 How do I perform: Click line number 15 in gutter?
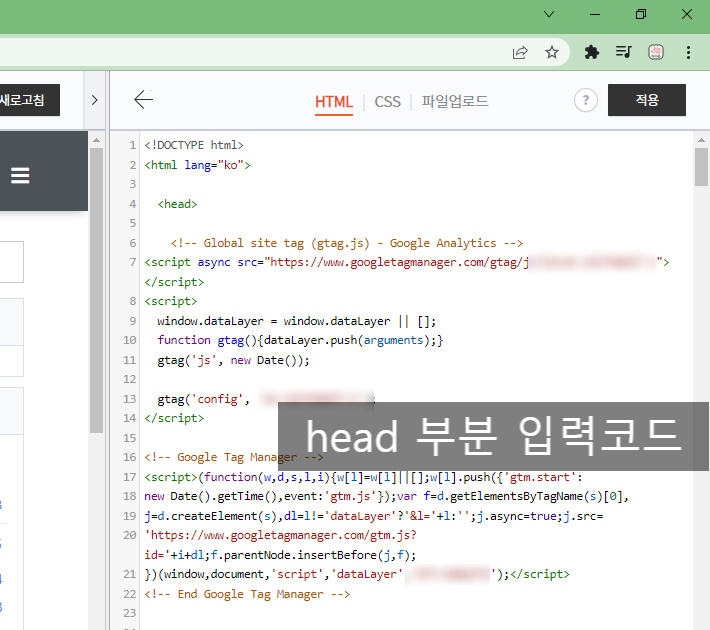[130, 438]
